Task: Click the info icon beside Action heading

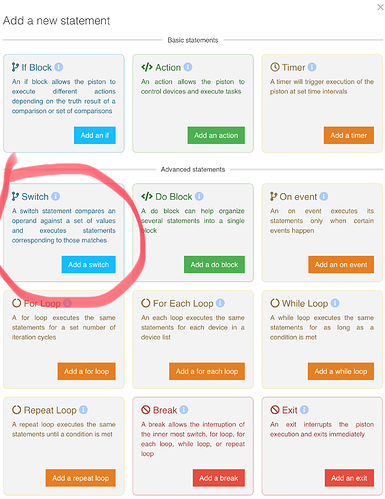Action: point(188,67)
